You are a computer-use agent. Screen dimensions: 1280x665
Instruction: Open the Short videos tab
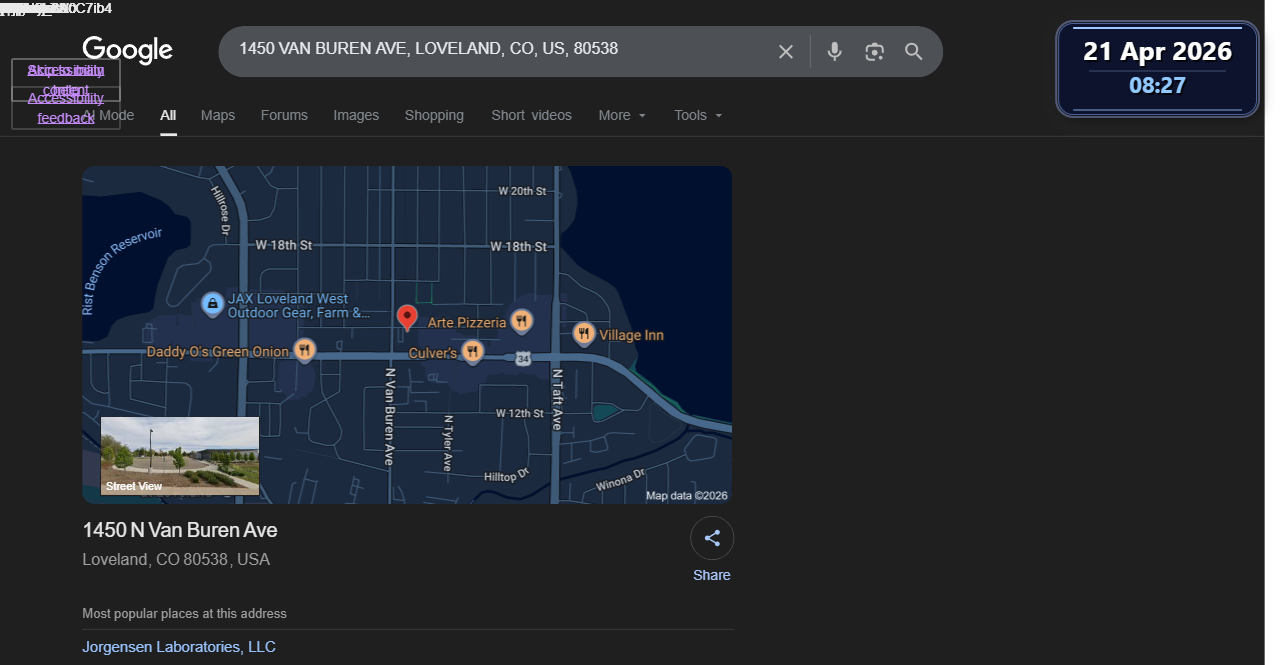click(531, 115)
